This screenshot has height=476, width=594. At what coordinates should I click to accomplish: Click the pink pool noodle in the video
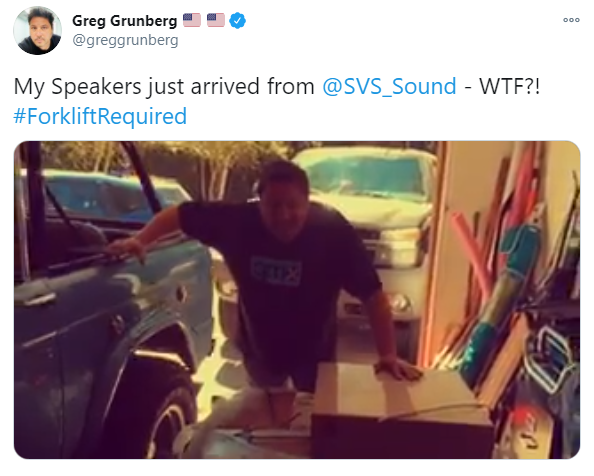[x=469, y=254]
